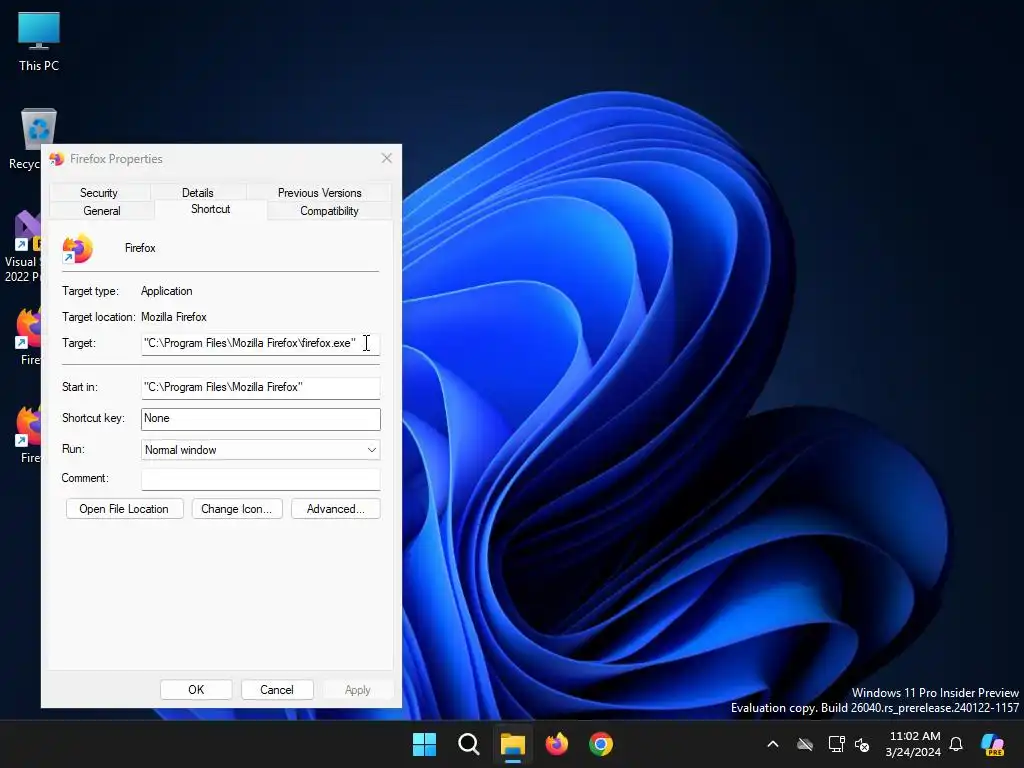Open File Explorer from the taskbar

[x=513, y=744]
